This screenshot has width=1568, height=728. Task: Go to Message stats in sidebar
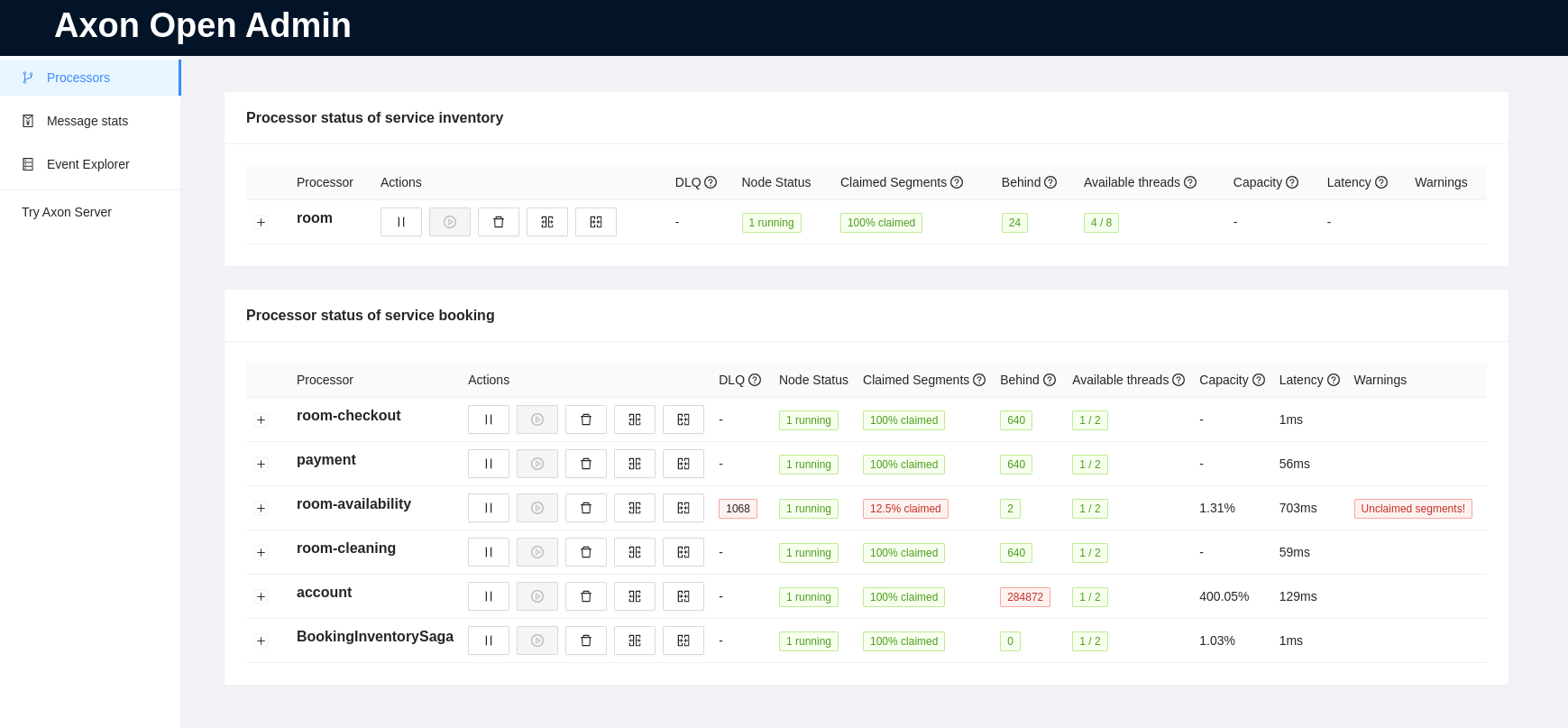click(x=90, y=121)
